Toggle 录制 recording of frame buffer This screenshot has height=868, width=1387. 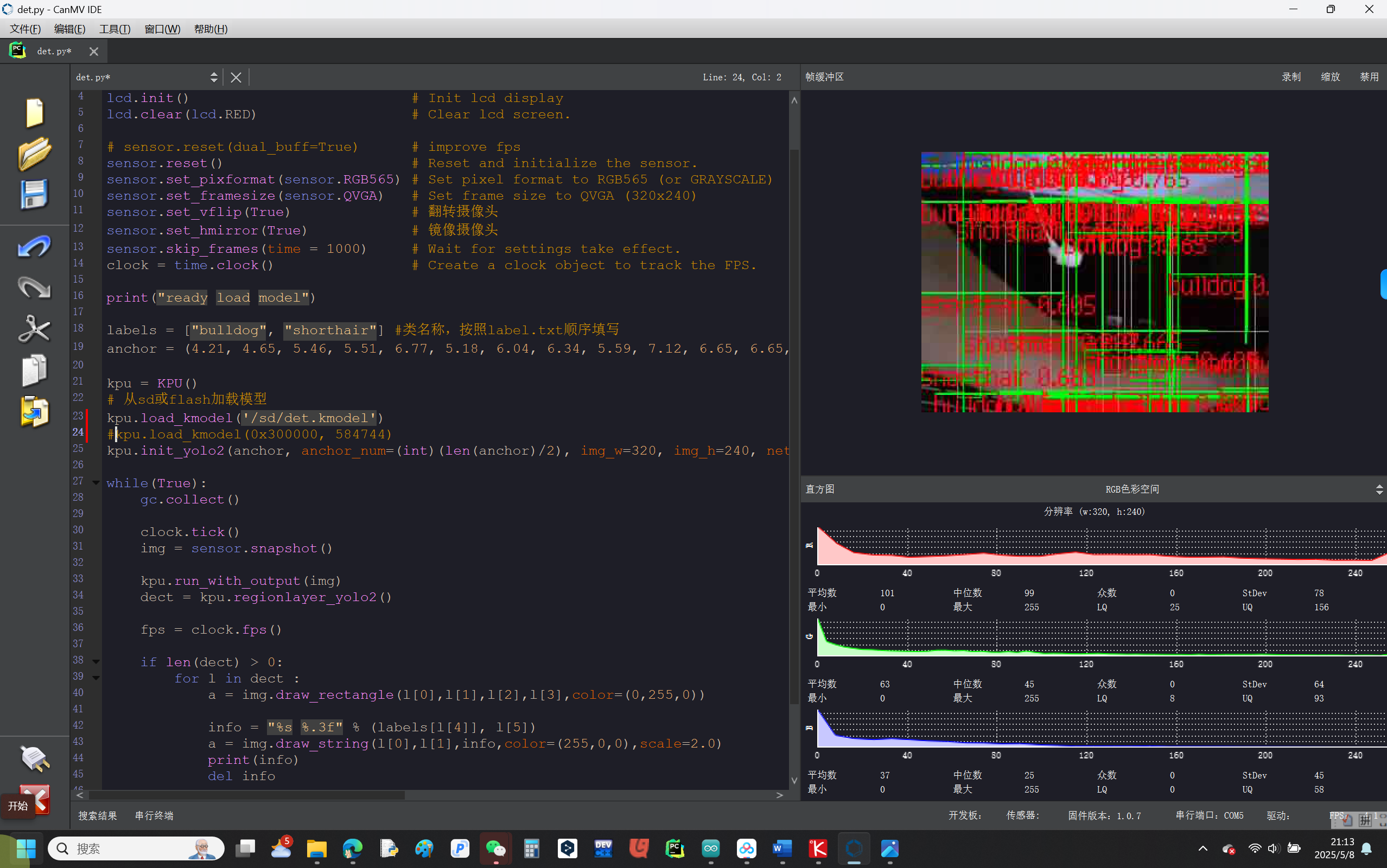[x=1291, y=77]
